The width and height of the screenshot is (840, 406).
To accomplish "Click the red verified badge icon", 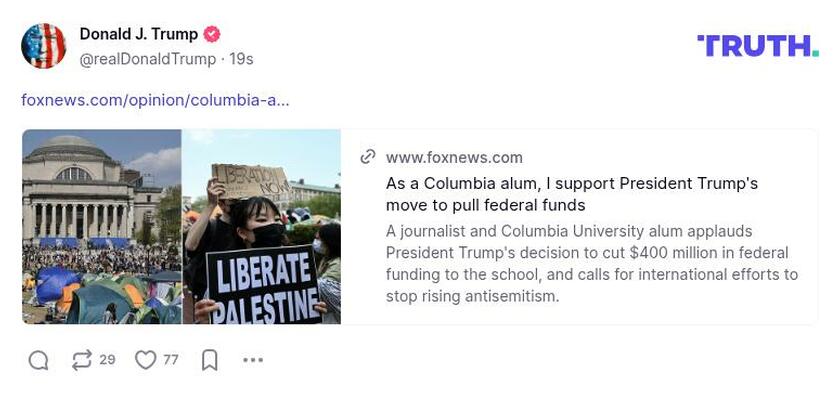I will tap(212, 34).
